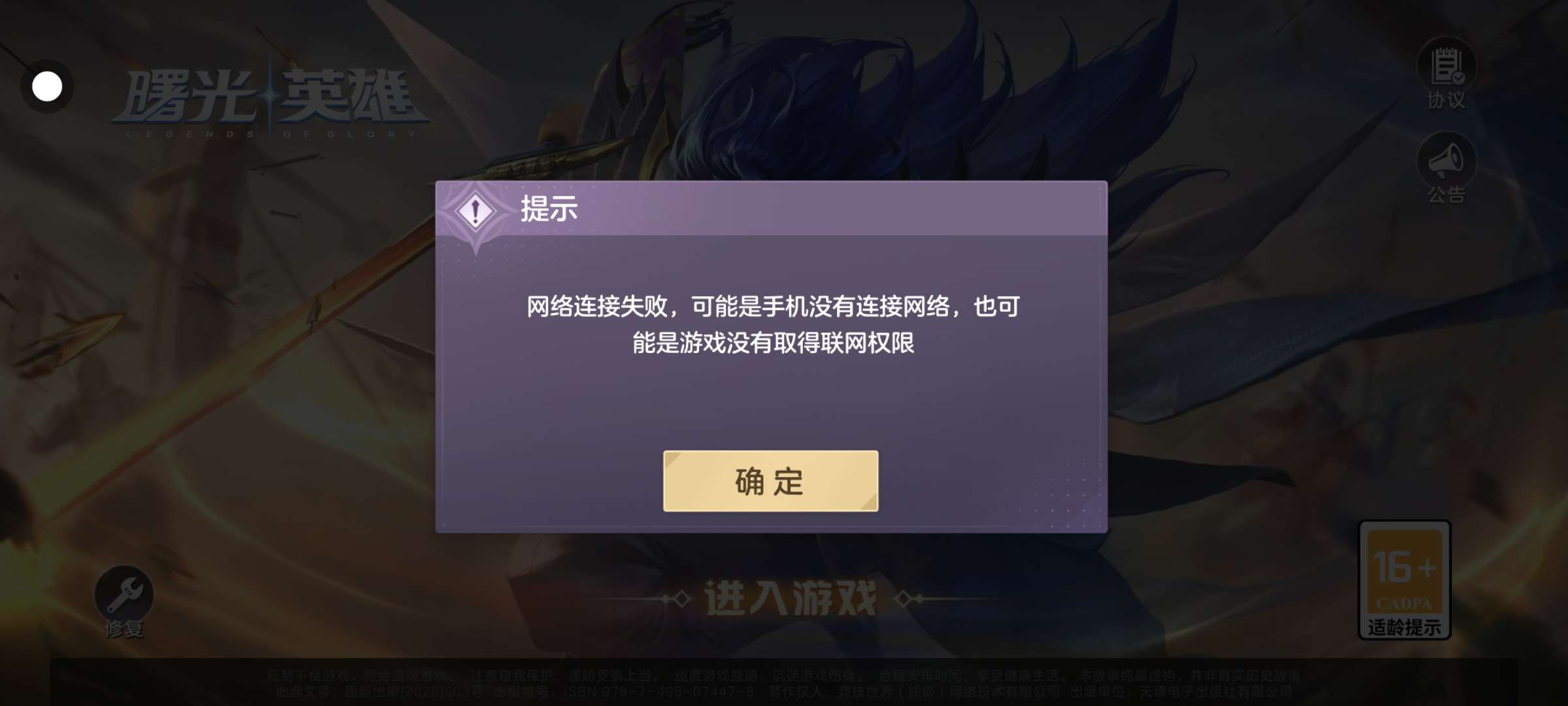Click the 修复 wrench repair icon

click(x=124, y=594)
